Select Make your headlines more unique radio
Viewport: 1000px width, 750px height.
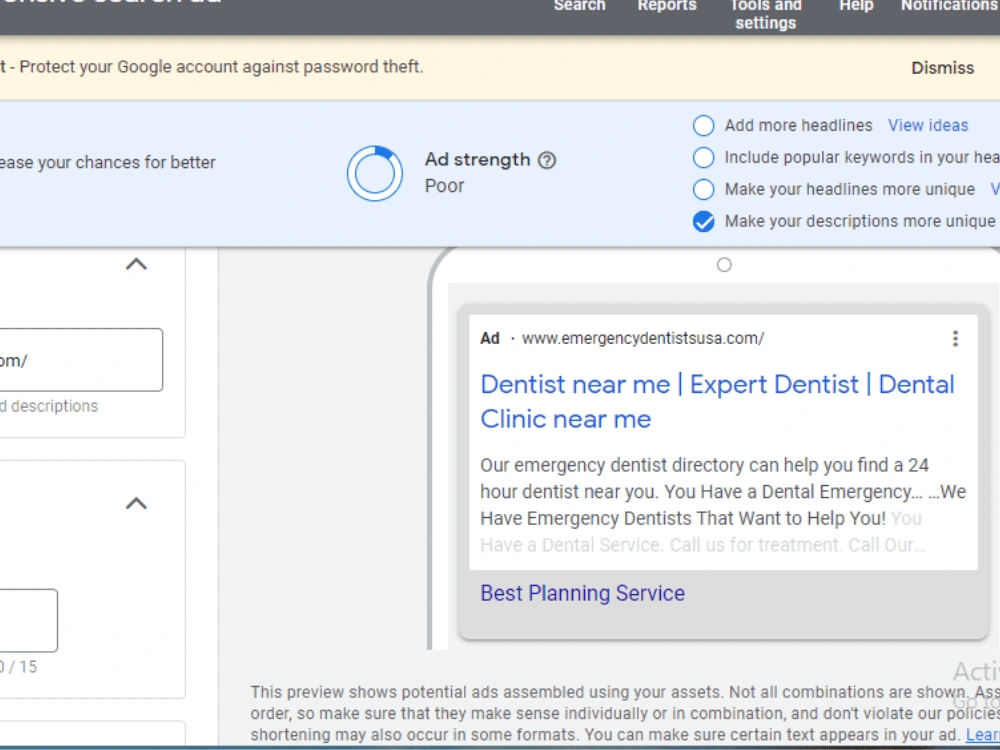pos(703,189)
